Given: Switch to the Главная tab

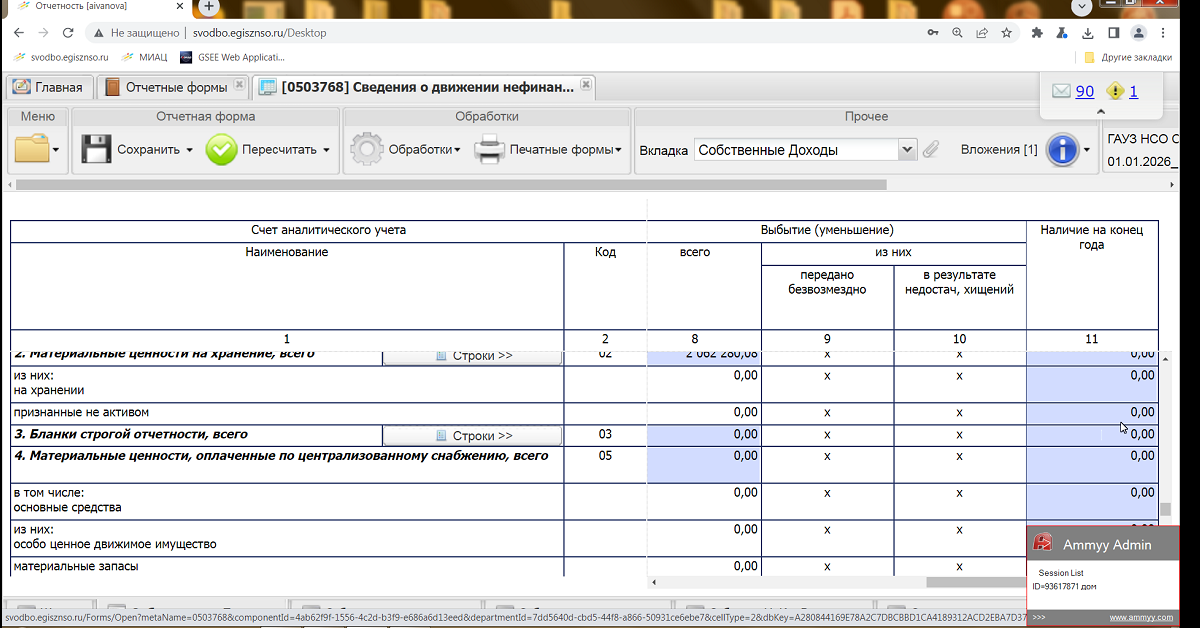Looking at the screenshot, I should pyautogui.click(x=50, y=87).
